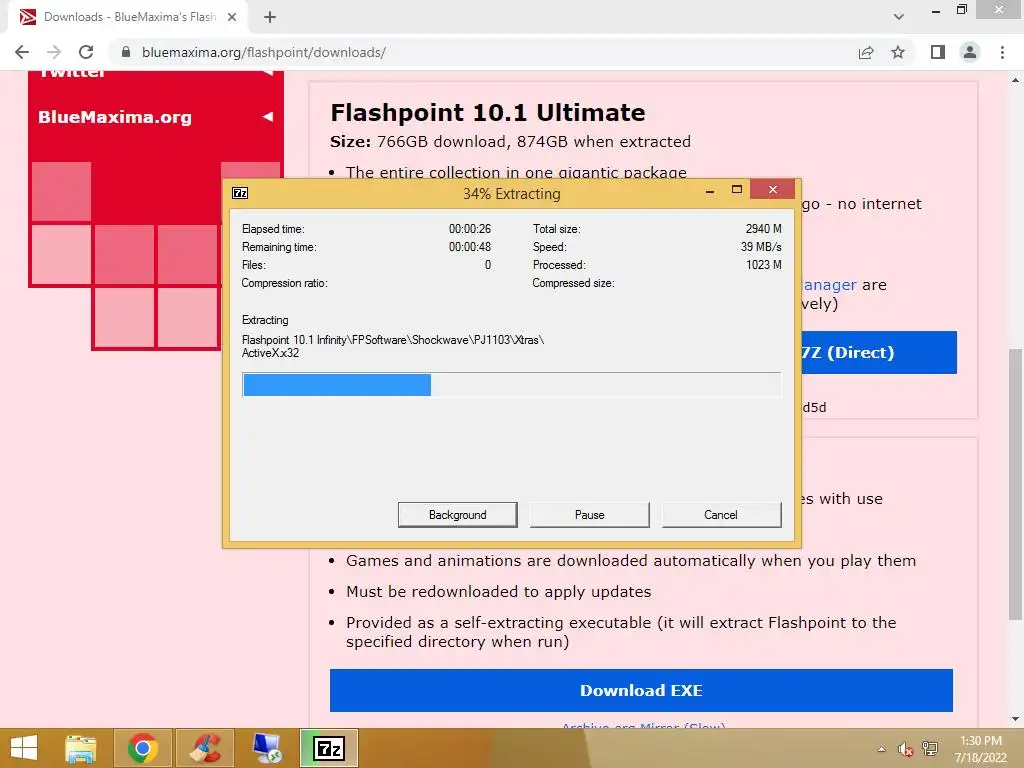
Task: Click the extracting file path text
Action: point(393,346)
